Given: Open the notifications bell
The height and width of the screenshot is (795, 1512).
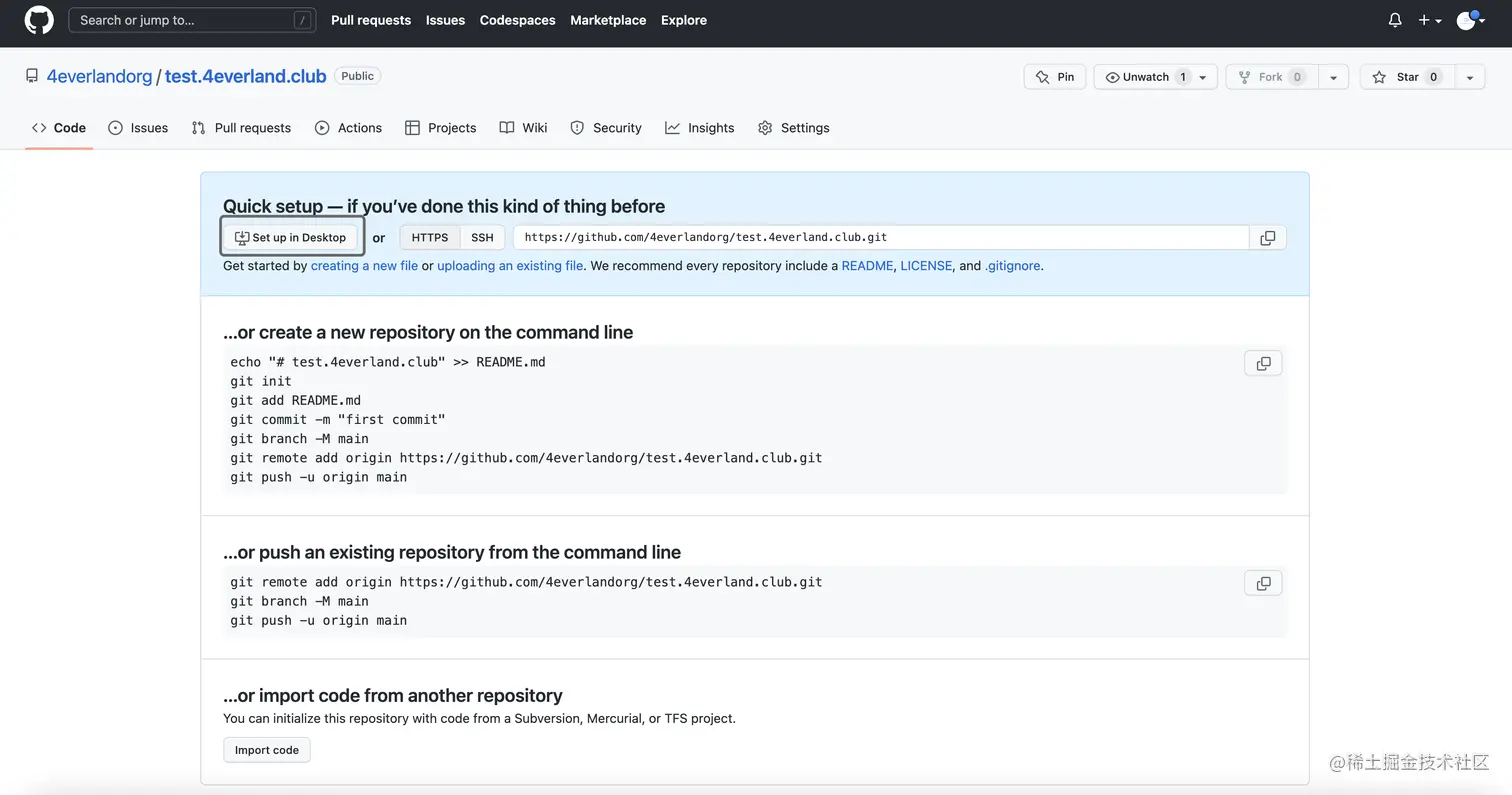Looking at the screenshot, I should [1395, 20].
